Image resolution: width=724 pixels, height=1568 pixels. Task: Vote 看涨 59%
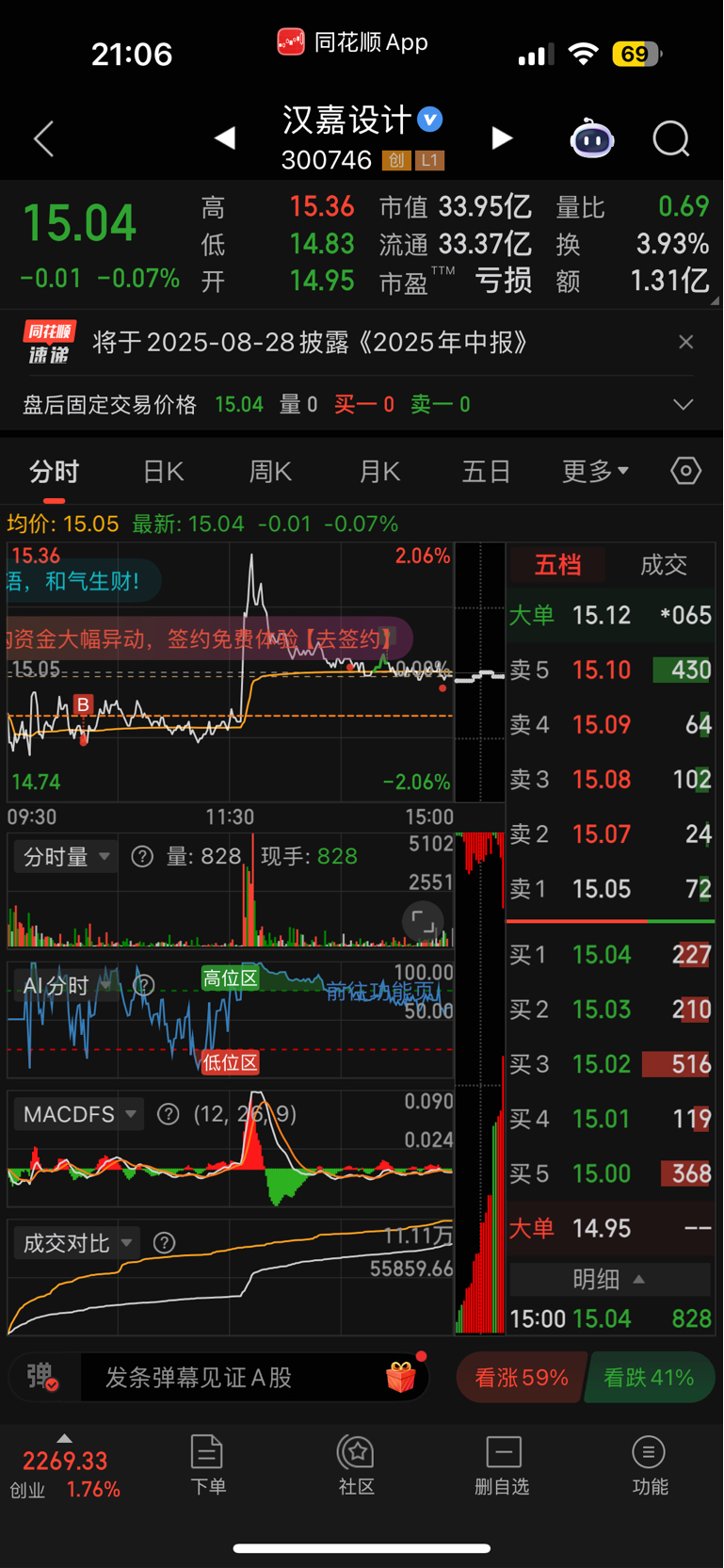tap(521, 1378)
